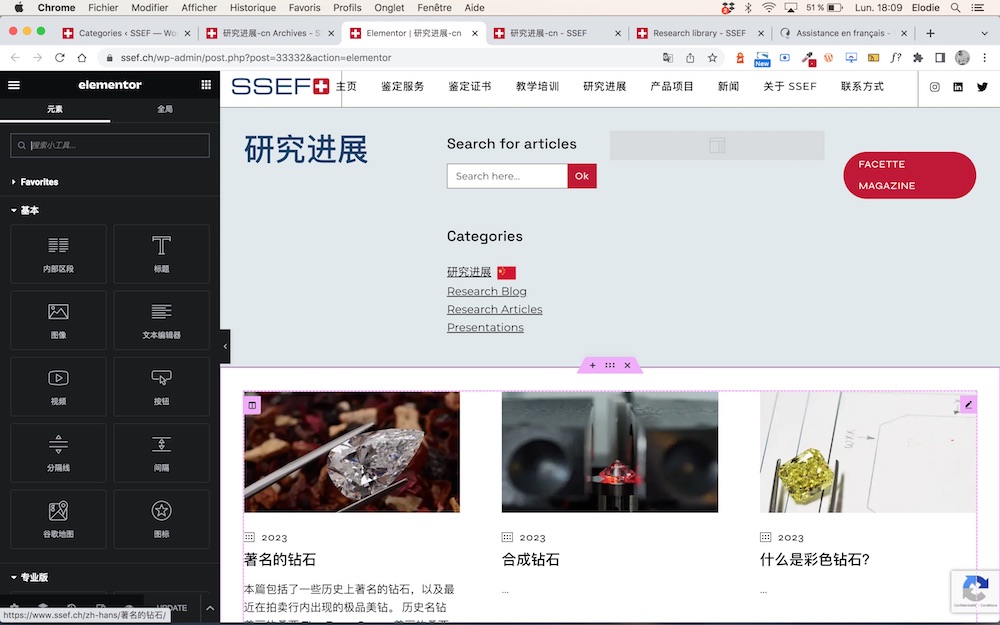This screenshot has width=1000, height=625.
Task: Open the 研究进展 navigation item
Action: [x=605, y=87]
